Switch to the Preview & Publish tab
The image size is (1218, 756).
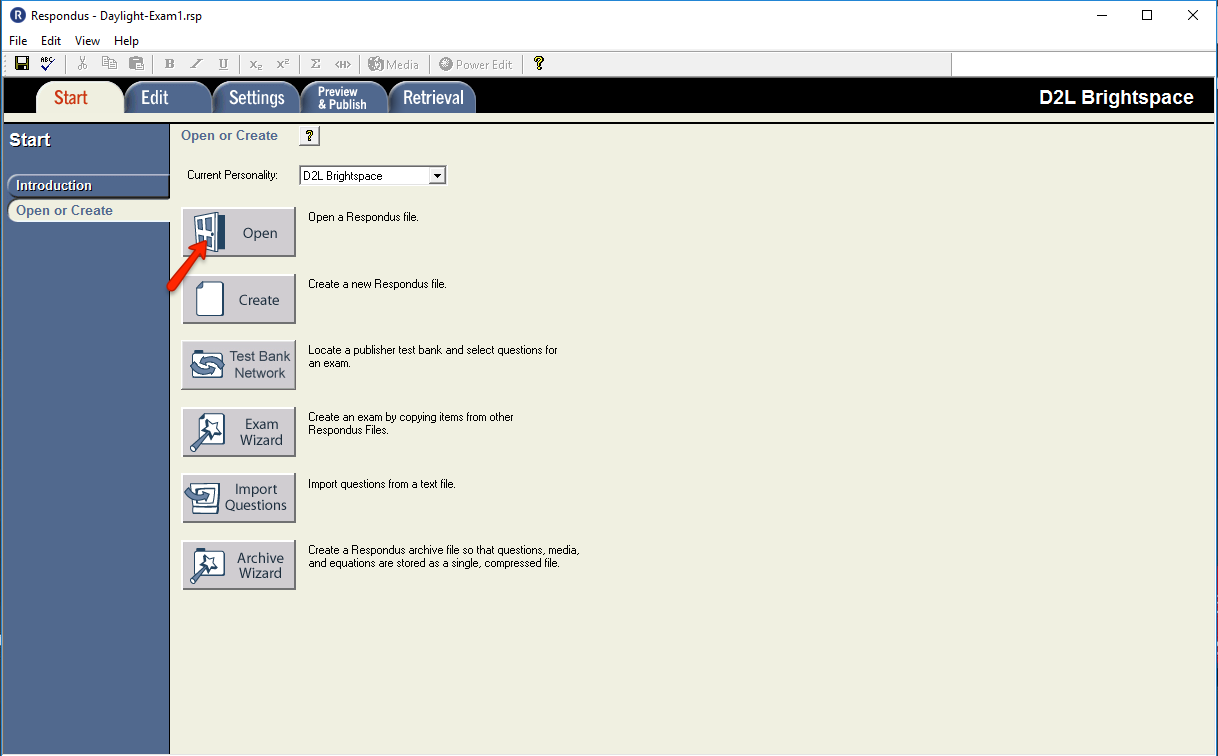pos(343,97)
